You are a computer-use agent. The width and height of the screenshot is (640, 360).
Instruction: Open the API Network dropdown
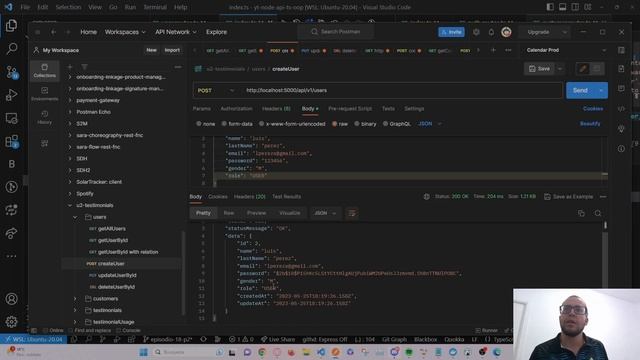pos(176,32)
